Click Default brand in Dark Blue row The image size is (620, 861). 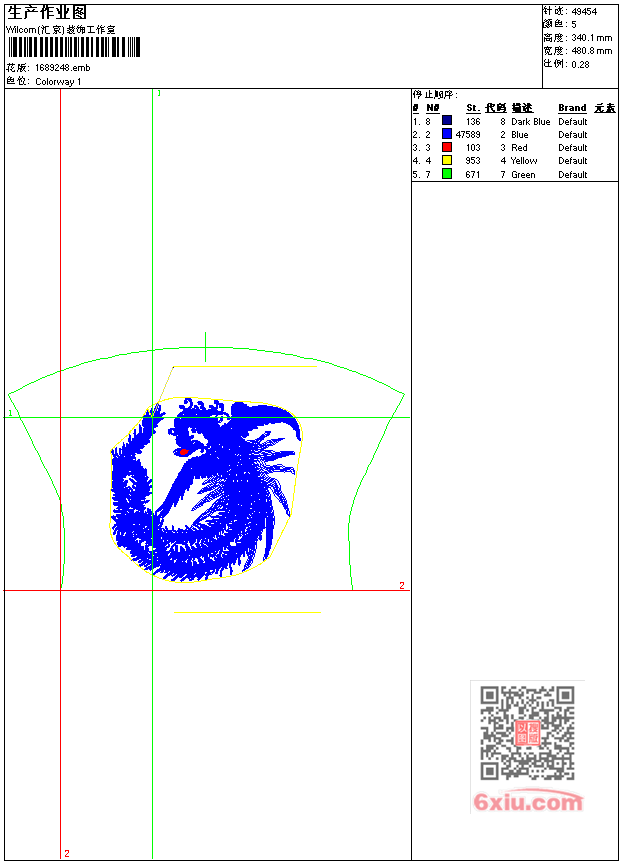pos(573,121)
